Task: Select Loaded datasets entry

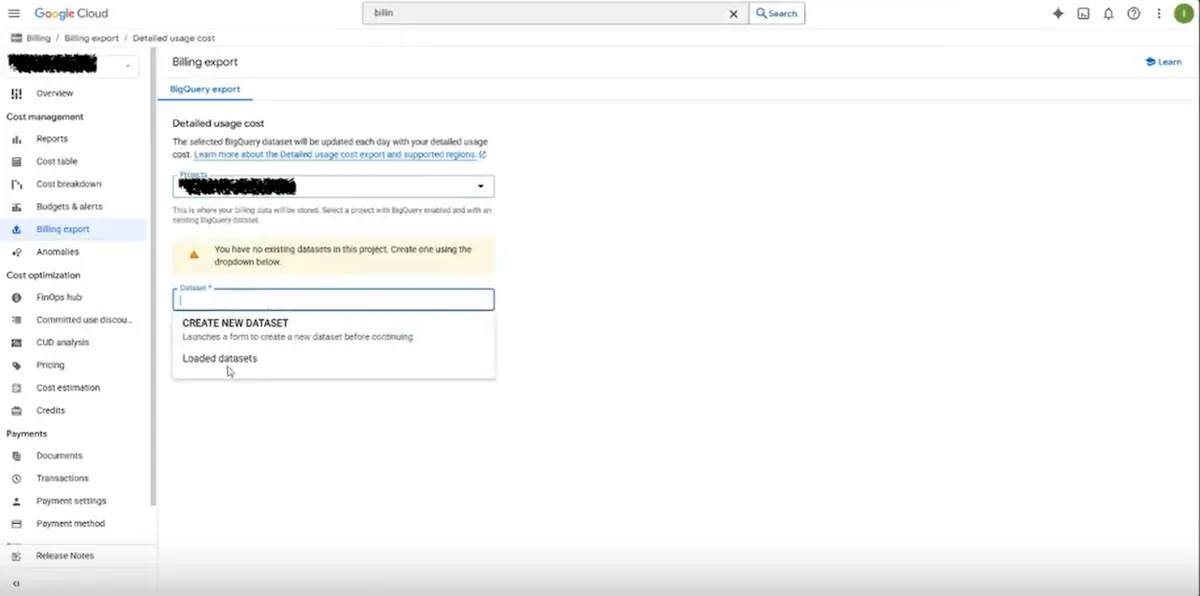Action: coord(219,358)
